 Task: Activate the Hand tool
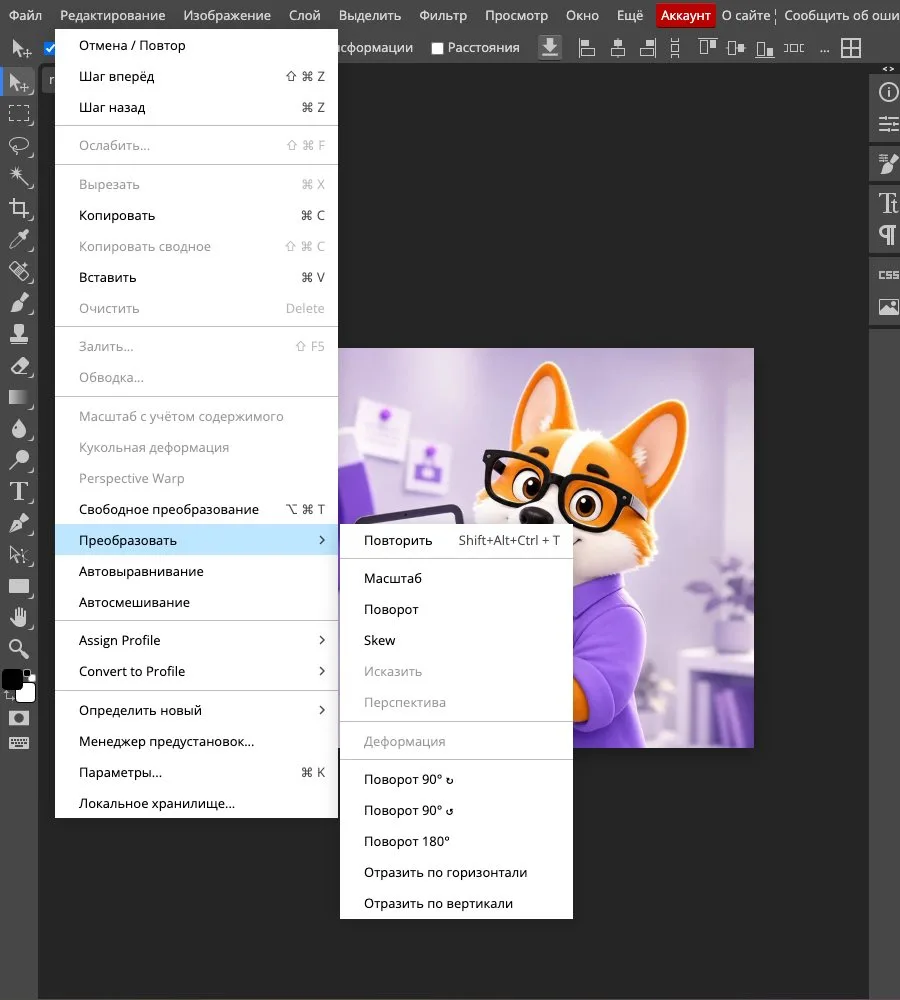(19, 617)
